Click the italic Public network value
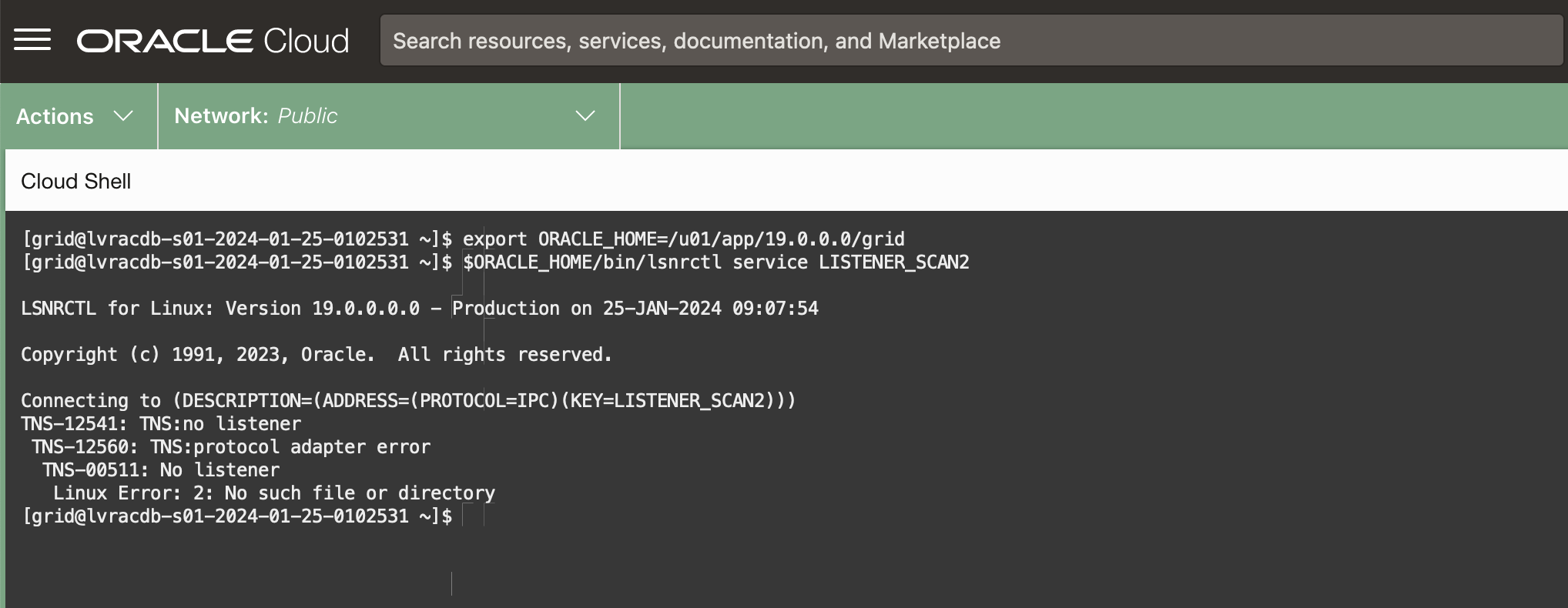Viewport: 1568px width, 608px height. 307,116
